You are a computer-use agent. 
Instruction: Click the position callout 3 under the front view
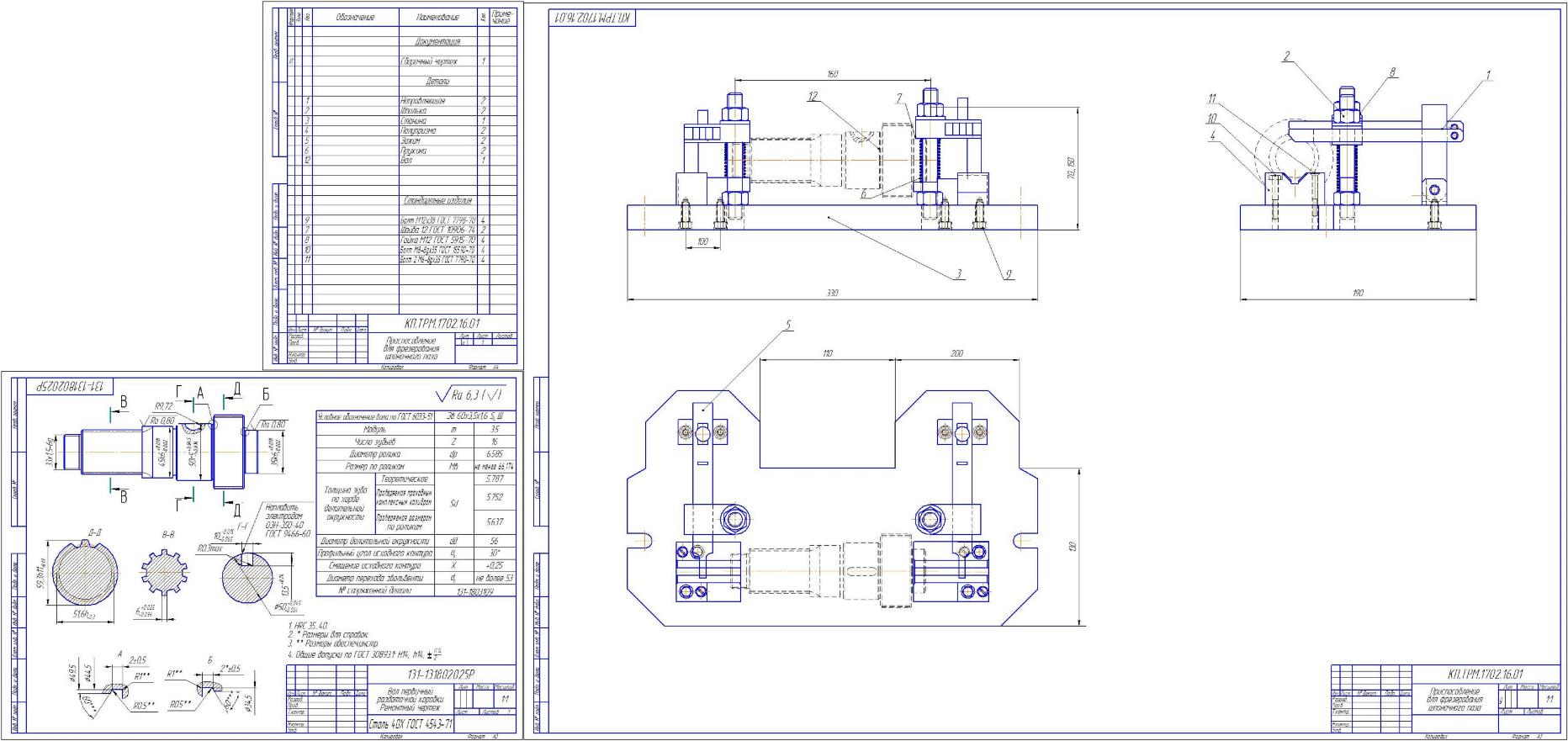click(957, 273)
